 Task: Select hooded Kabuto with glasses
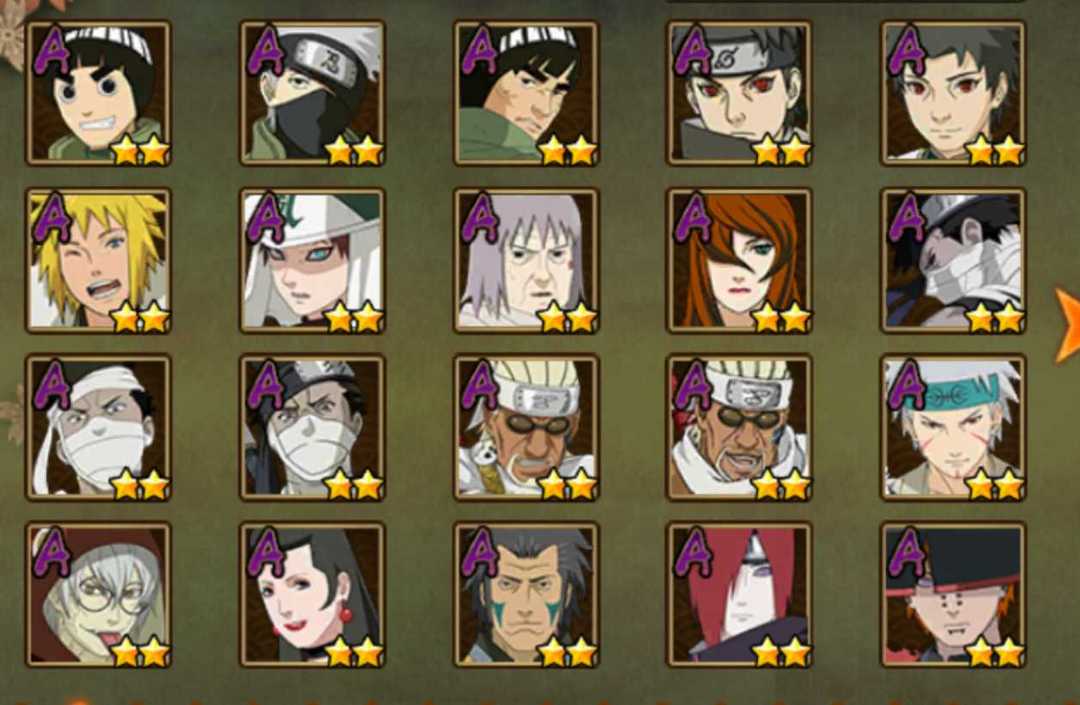(x=98, y=595)
